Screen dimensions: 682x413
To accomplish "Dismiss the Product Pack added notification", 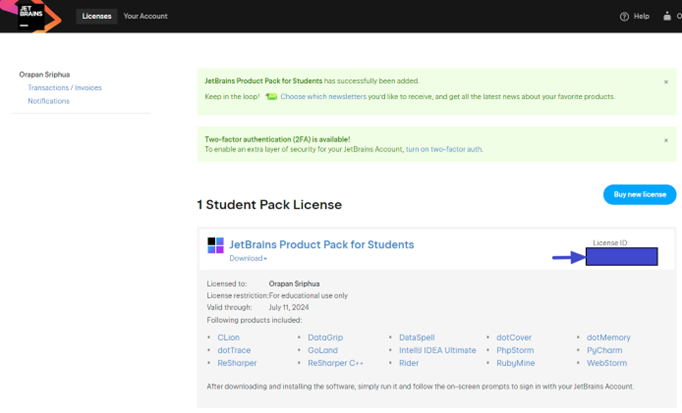I will [666, 82].
